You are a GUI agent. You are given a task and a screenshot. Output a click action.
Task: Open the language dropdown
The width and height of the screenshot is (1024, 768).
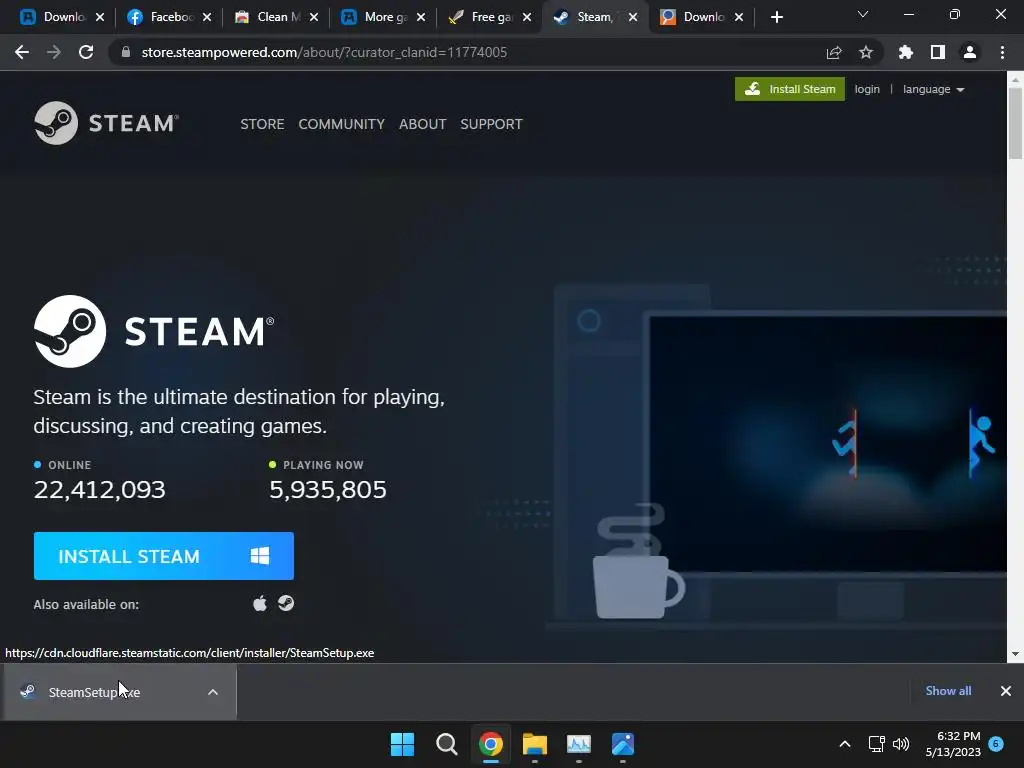[933, 89]
